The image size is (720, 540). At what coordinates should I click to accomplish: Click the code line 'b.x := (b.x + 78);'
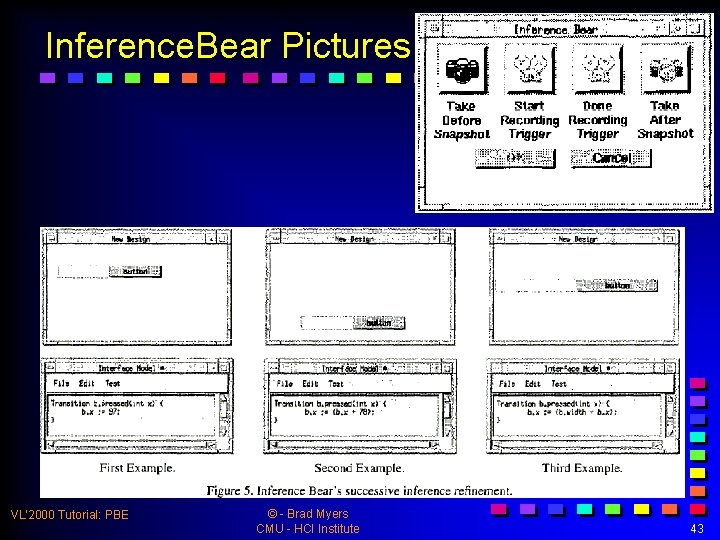click(x=339, y=412)
